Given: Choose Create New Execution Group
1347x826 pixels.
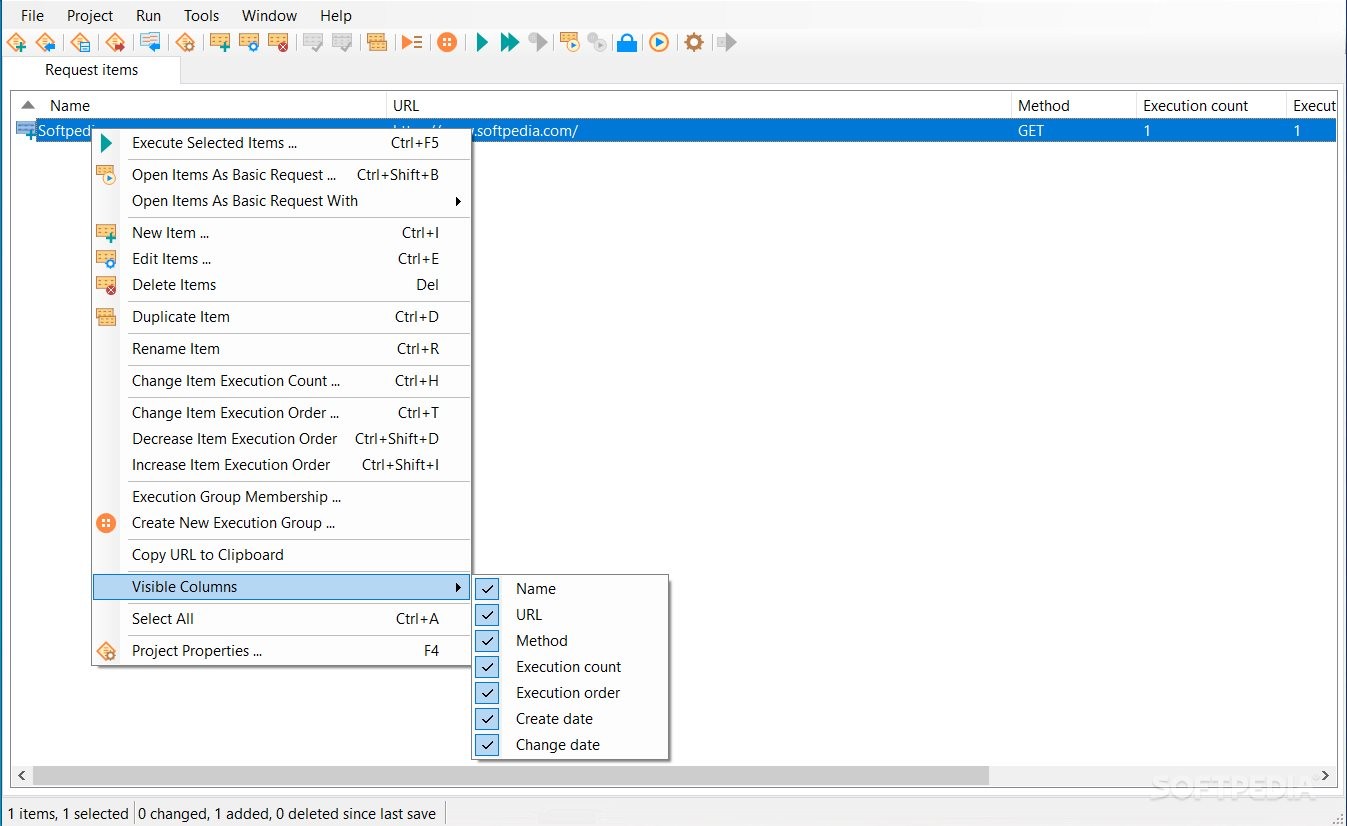Looking at the screenshot, I should (x=281, y=523).
